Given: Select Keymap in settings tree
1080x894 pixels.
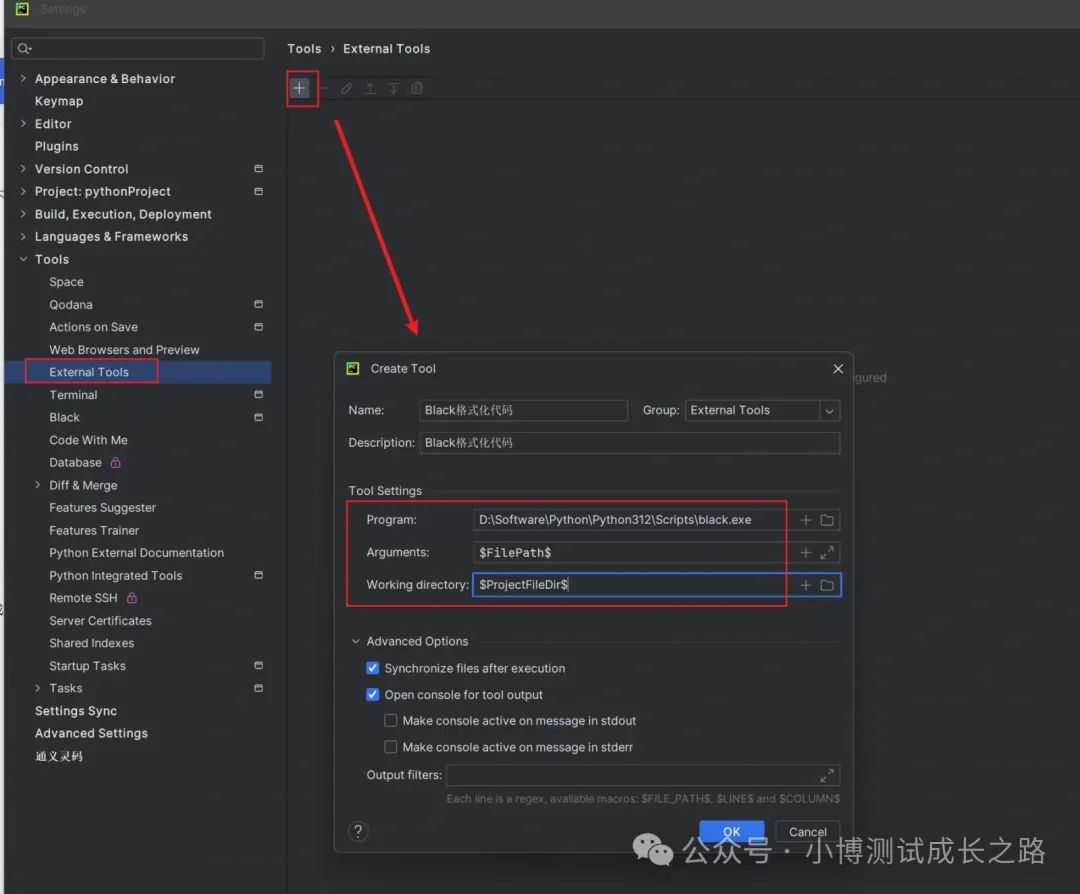Looking at the screenshot, I should [59, 101].
